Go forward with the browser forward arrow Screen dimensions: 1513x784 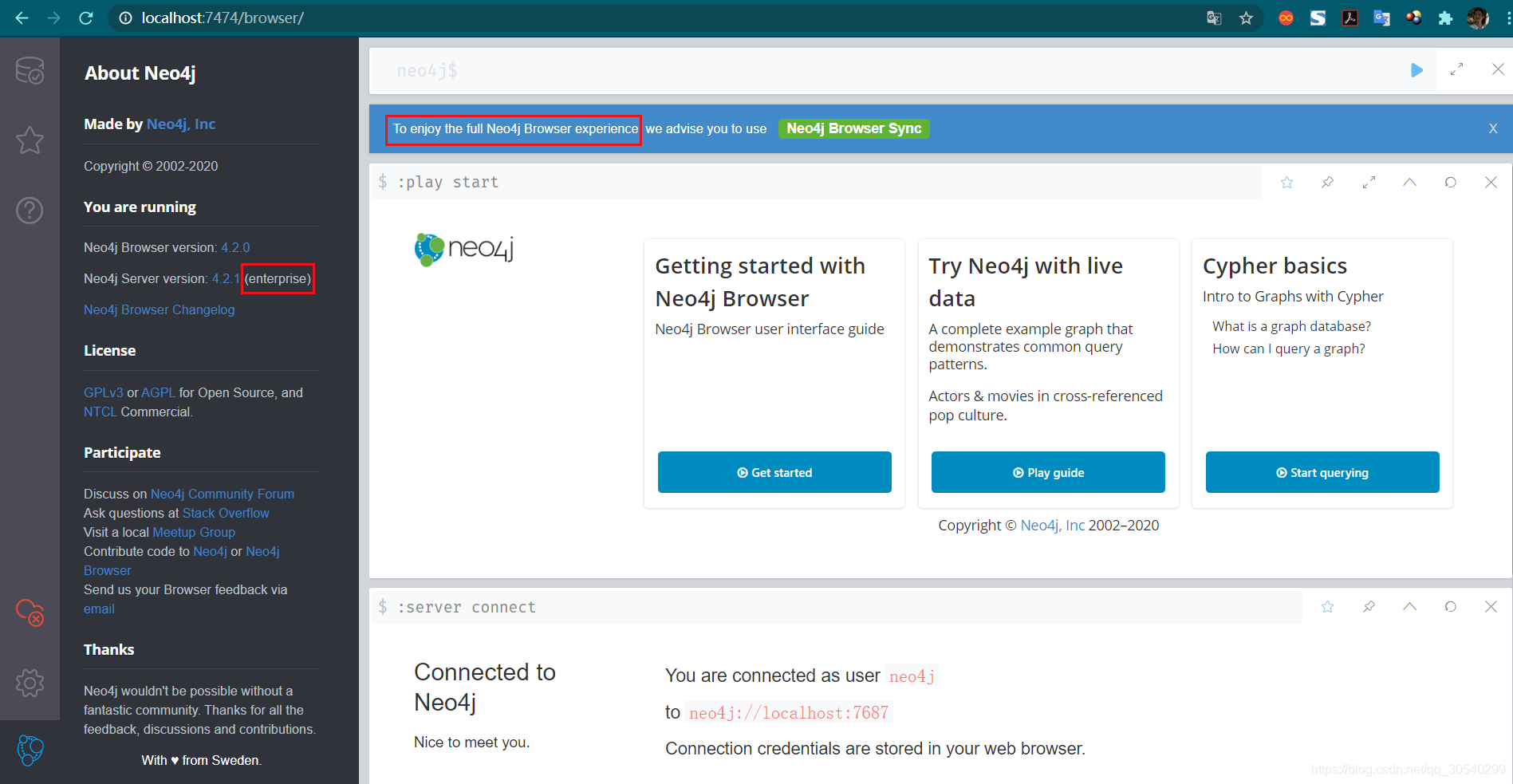(x=53, y=18)
